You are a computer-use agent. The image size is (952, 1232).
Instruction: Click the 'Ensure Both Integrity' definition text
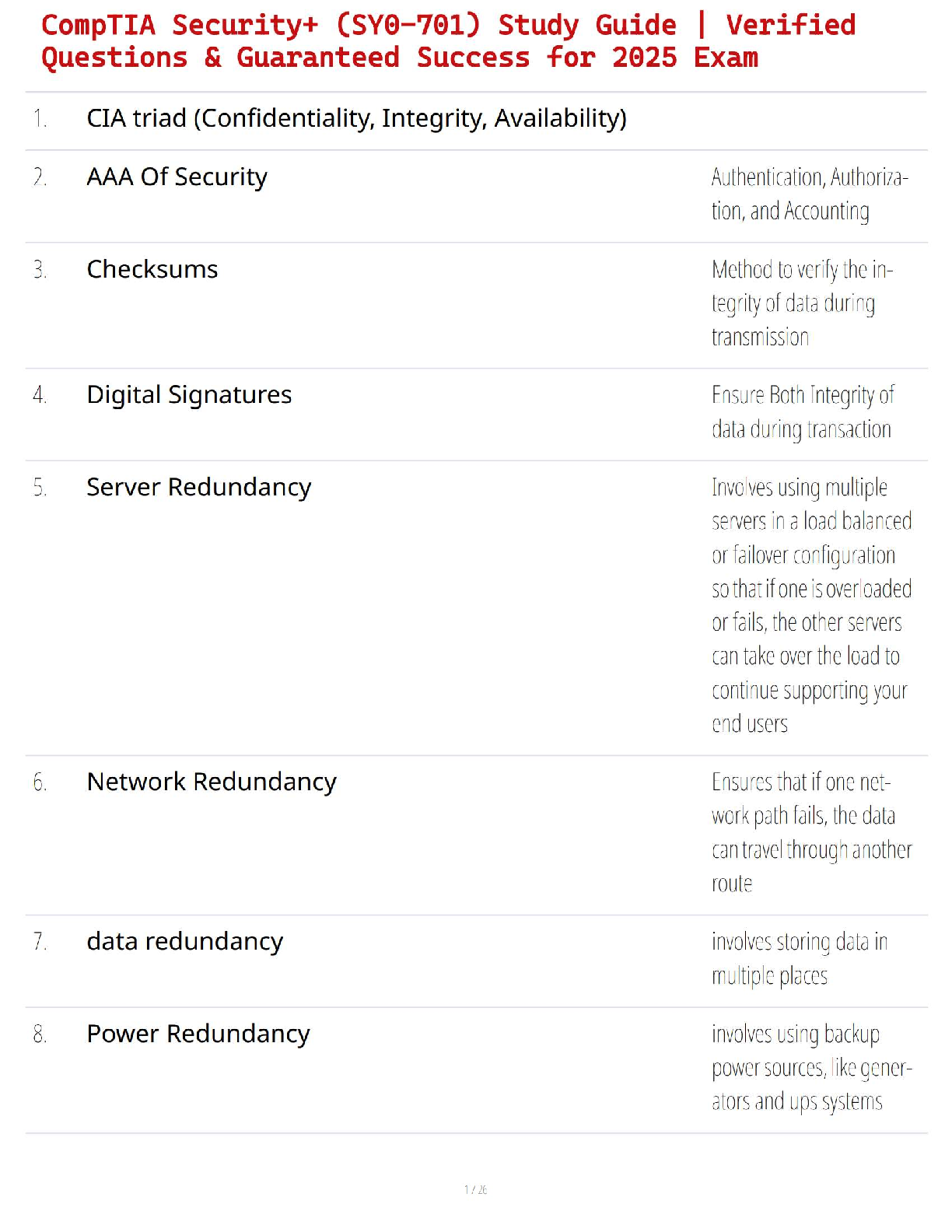(802, 412)
